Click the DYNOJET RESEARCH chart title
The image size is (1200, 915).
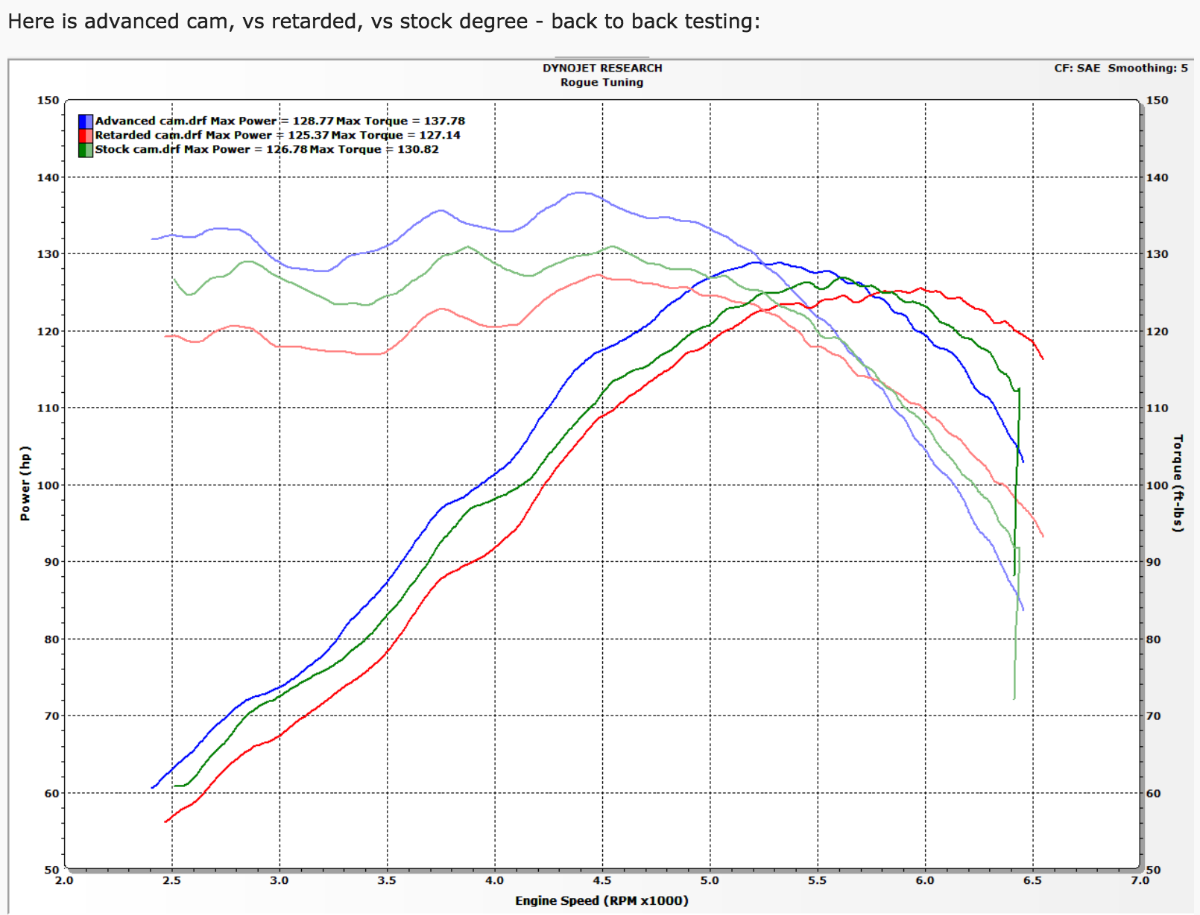click(601, 68)
